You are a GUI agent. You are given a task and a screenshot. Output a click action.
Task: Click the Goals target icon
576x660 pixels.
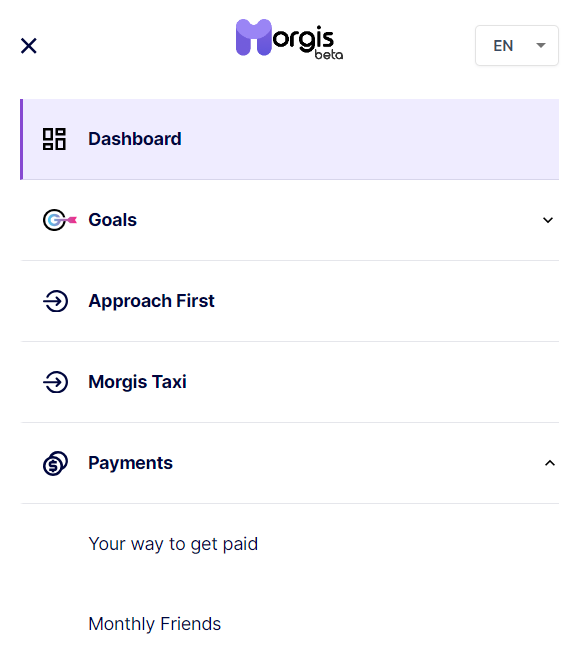(59, 220)
